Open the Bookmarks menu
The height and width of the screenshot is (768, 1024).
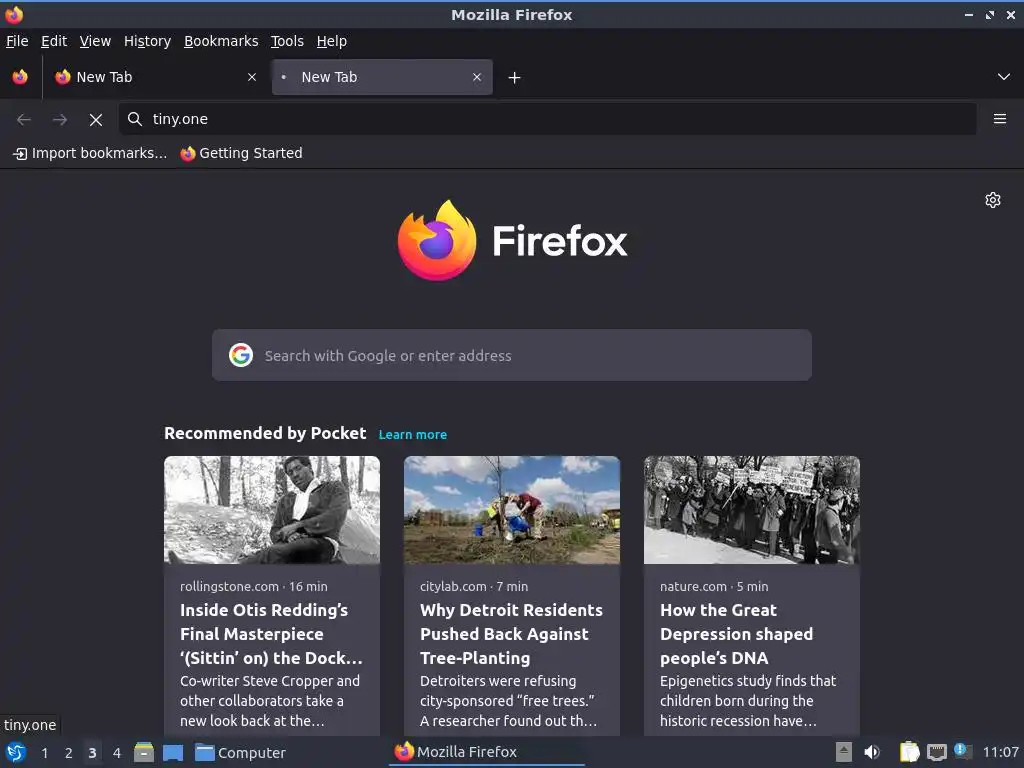[221, 41]
